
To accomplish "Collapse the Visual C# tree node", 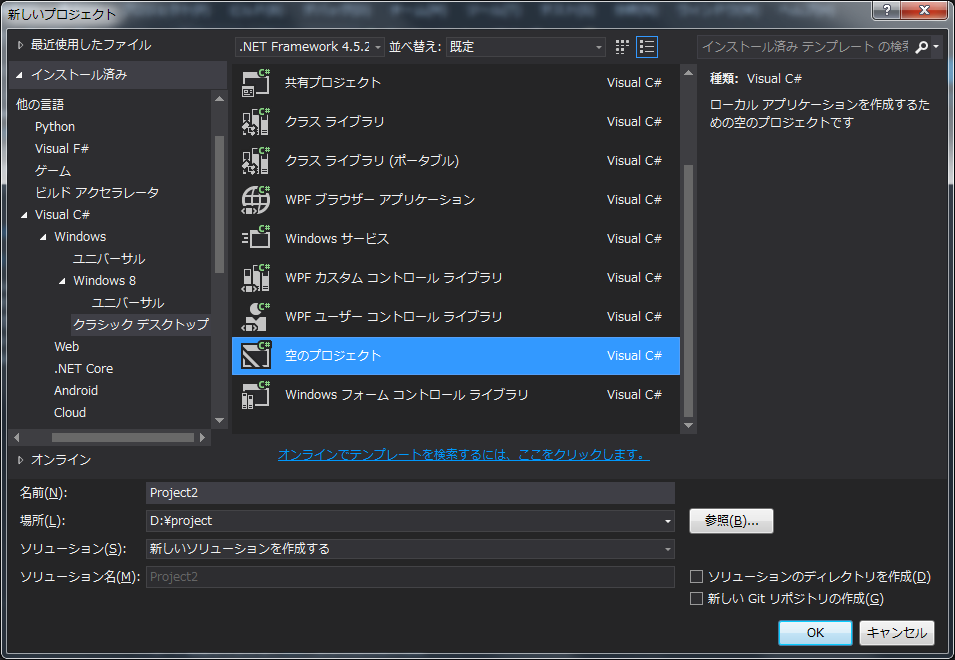I will click(x=24, y=214).
